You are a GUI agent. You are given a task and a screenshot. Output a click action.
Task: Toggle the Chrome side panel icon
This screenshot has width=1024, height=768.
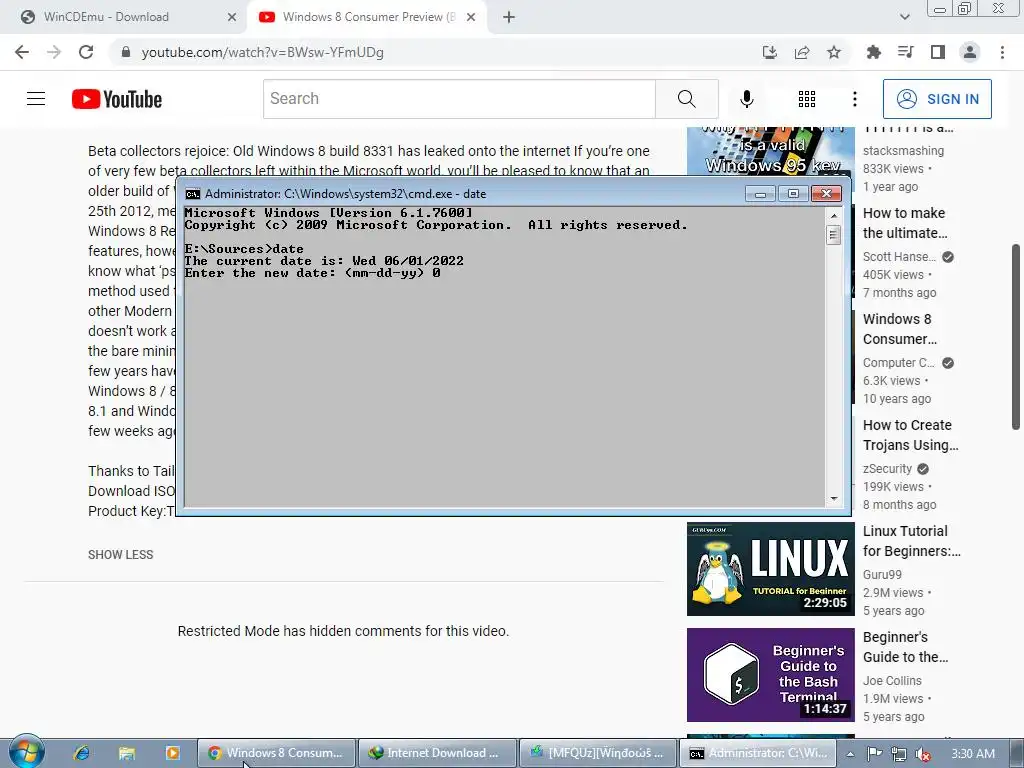[x=938, y=52]
